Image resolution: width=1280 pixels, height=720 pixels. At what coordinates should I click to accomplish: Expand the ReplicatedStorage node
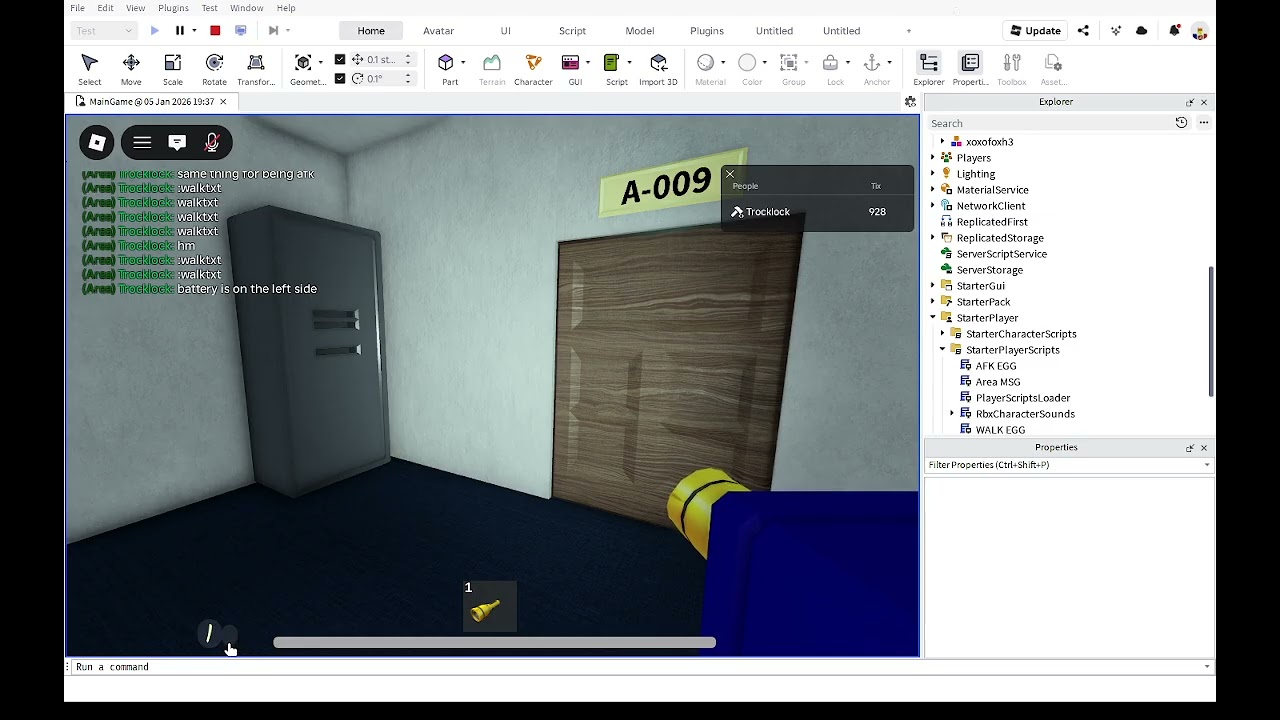[933, 238]
